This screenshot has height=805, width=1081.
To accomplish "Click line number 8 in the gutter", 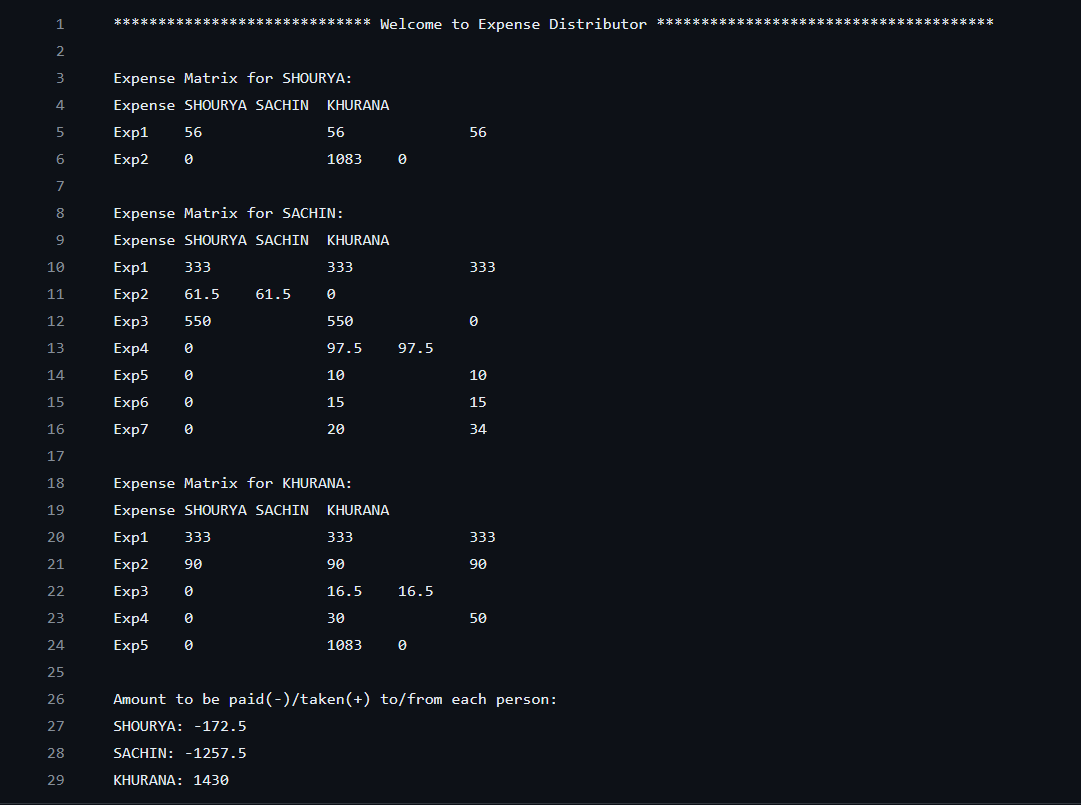I will (x=59, y=213).
